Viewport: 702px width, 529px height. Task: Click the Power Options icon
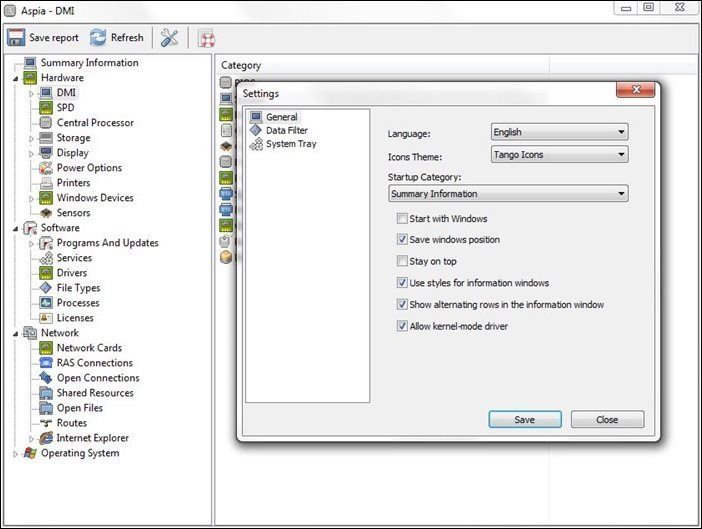tap(46, 168)
